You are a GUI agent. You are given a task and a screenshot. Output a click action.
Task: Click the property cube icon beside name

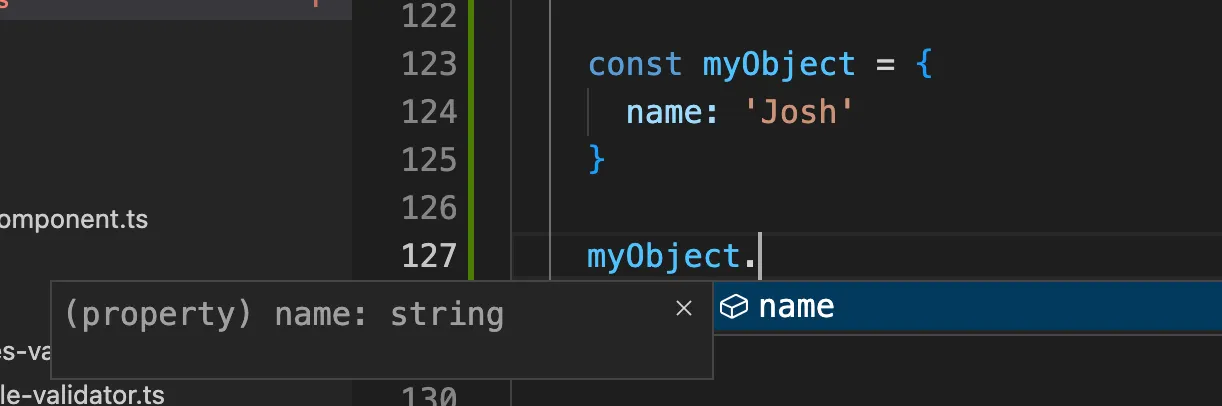click(734, 306)
